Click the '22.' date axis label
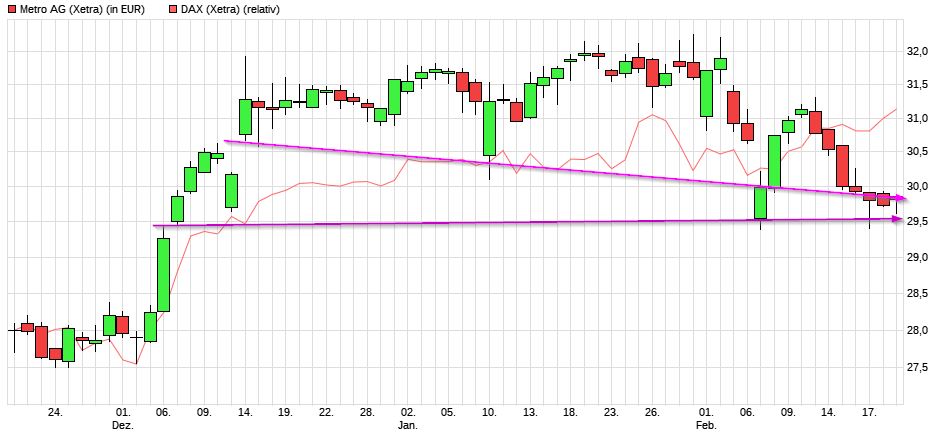 pos(327,413)
